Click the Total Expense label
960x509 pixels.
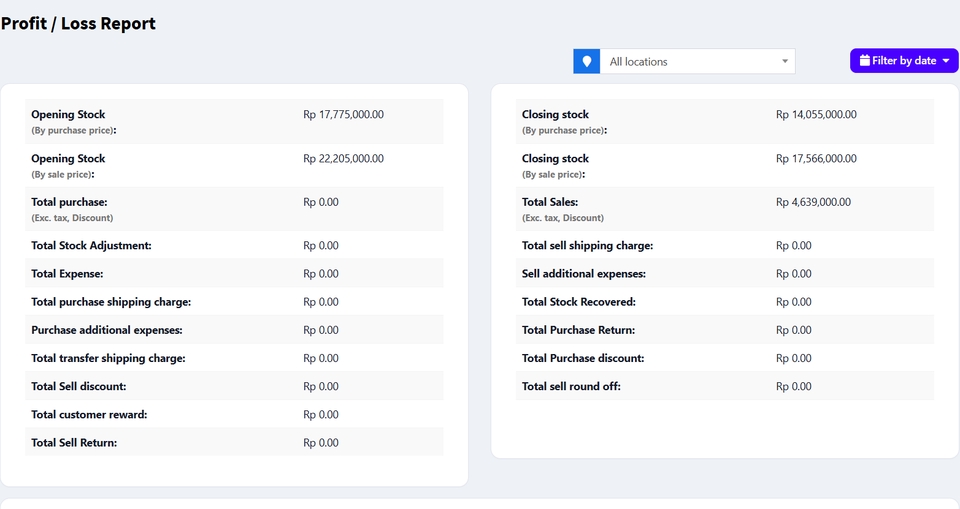(x=67, y=274)
